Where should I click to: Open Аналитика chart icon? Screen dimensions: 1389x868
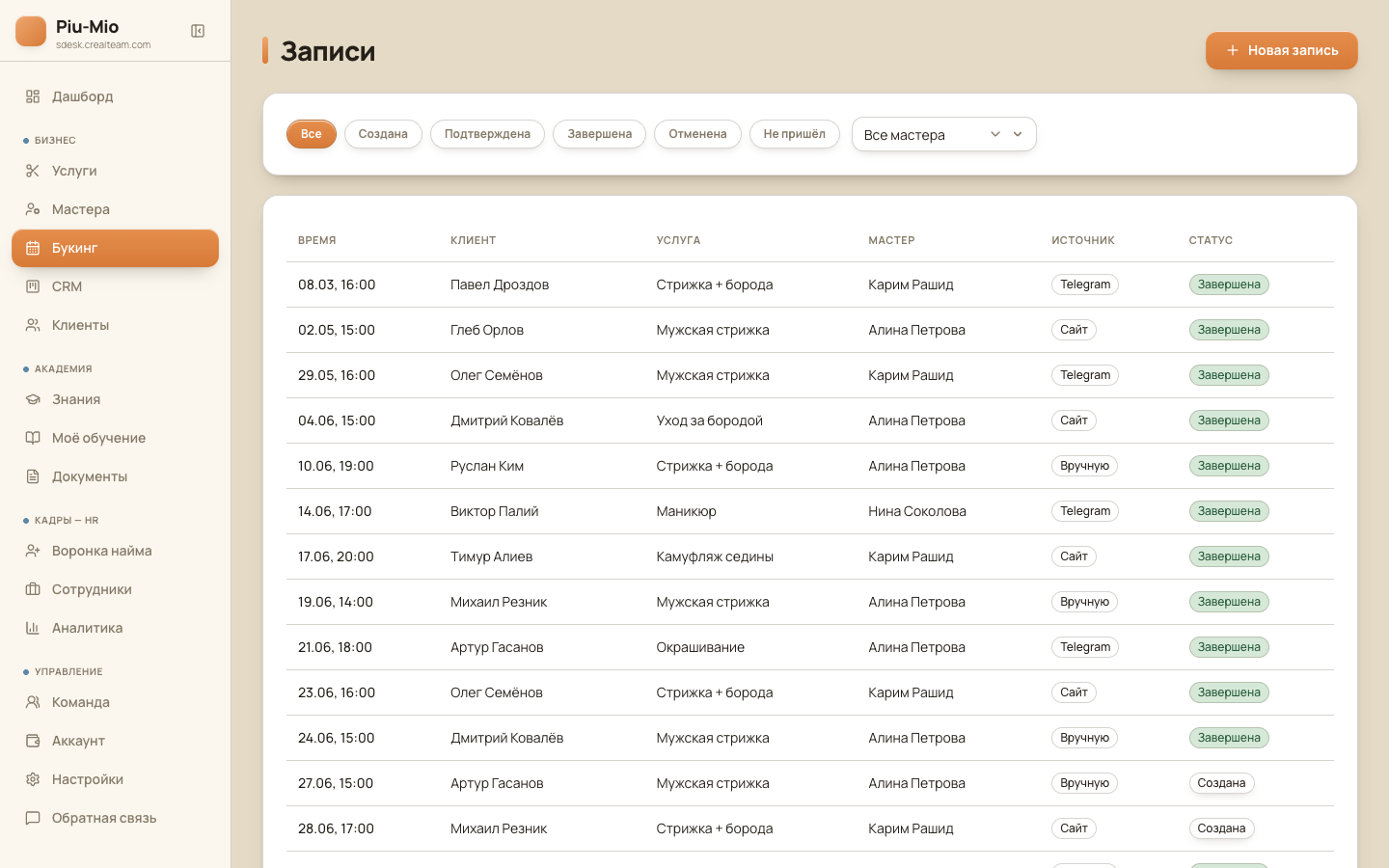(x=33, y=628)
